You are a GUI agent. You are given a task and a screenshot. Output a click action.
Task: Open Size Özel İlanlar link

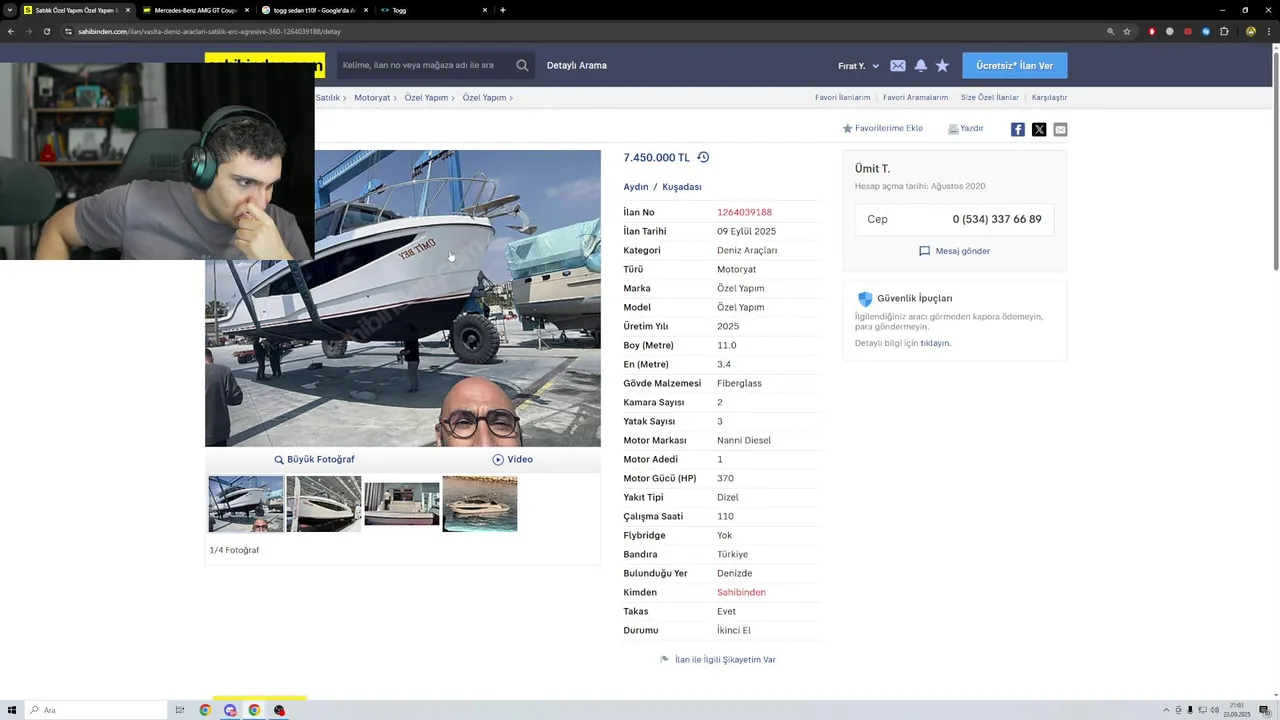coord(989,97)
